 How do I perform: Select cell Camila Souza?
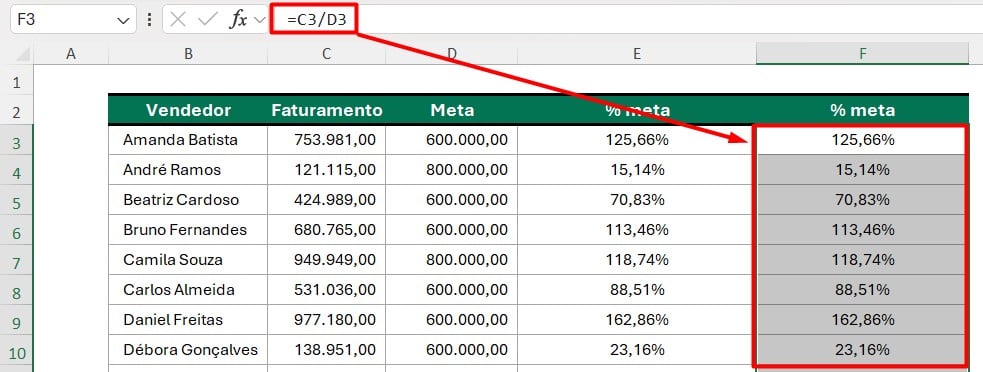[x=188, y=260]
